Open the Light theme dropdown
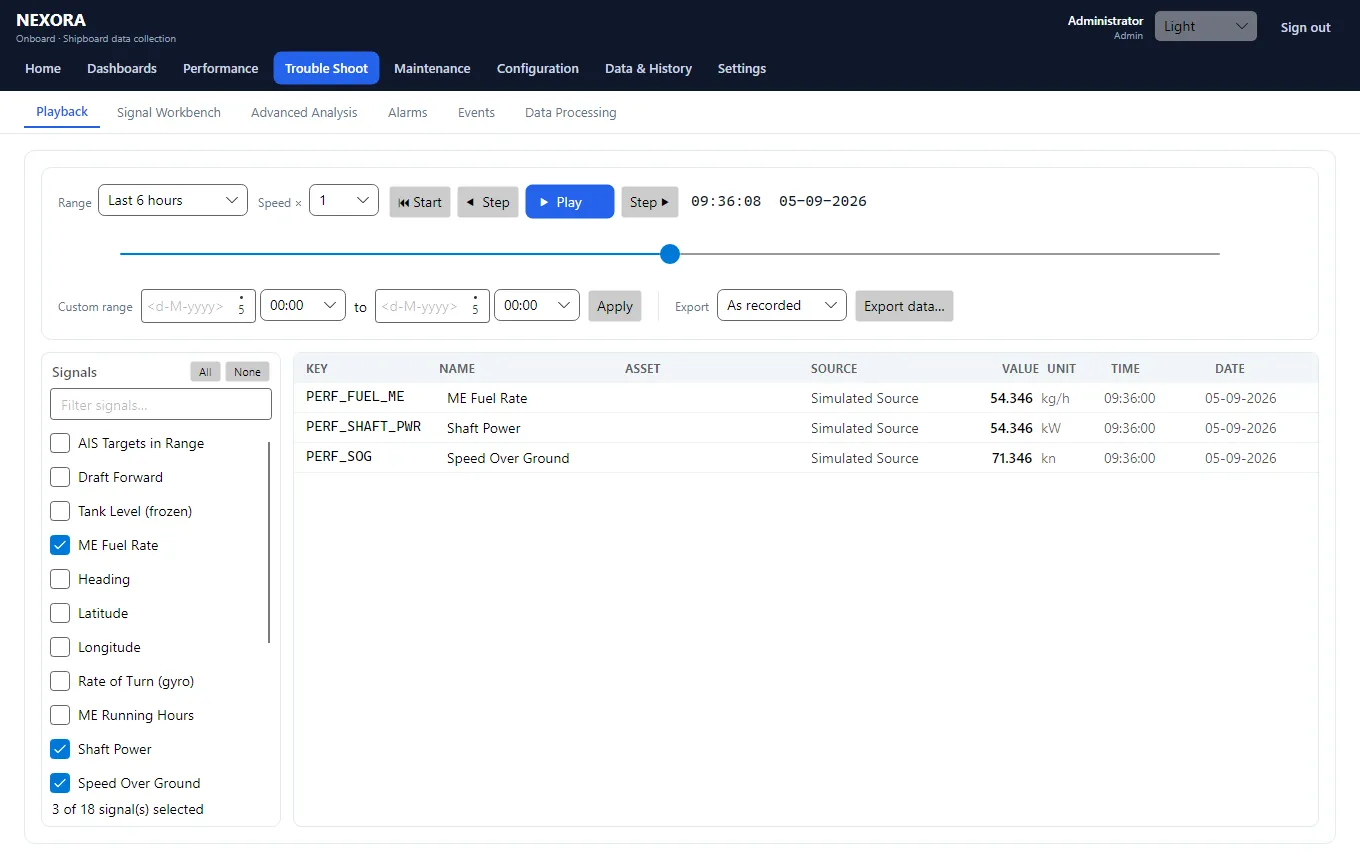 coord(1206,27)
